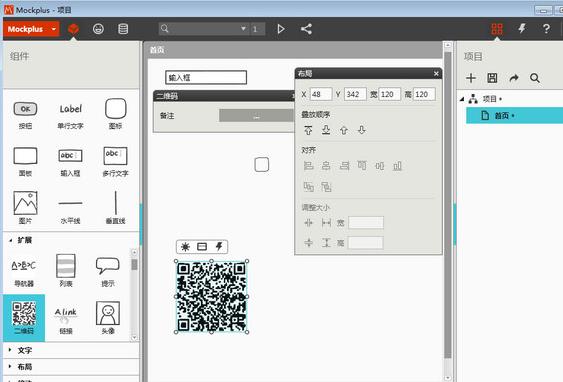Select the QR code (二维码) component
This screenshot has width=563, height=382.
click(x=24, y=317)
